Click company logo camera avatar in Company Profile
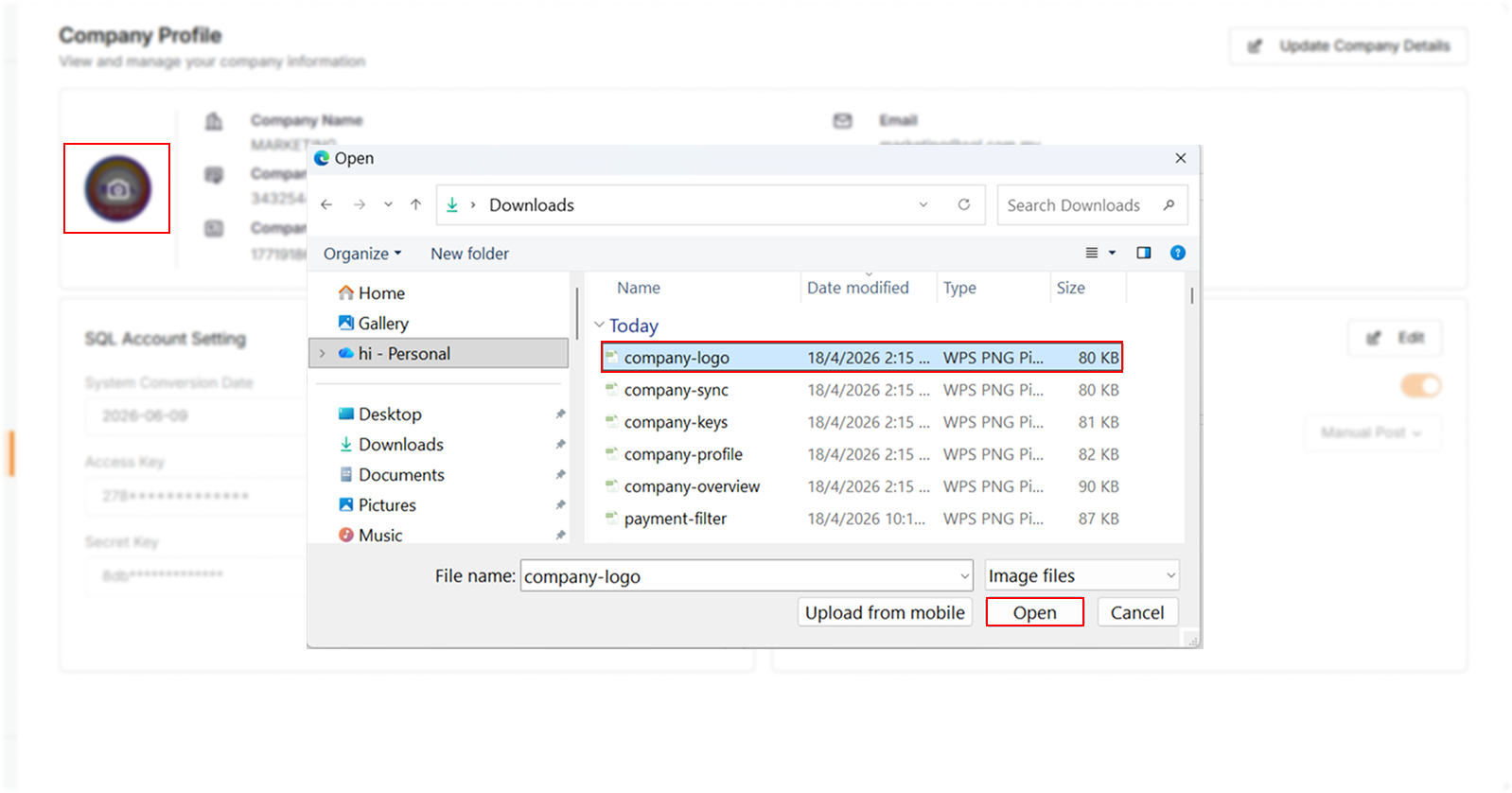 pyautogui.click(x=117, y=189)
